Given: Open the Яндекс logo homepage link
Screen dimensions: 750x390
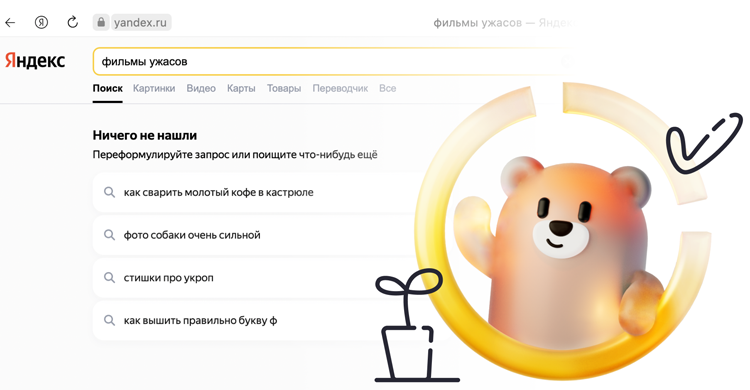Looking at the screenshot, I should pyautogui.click(x=35, y=61).
